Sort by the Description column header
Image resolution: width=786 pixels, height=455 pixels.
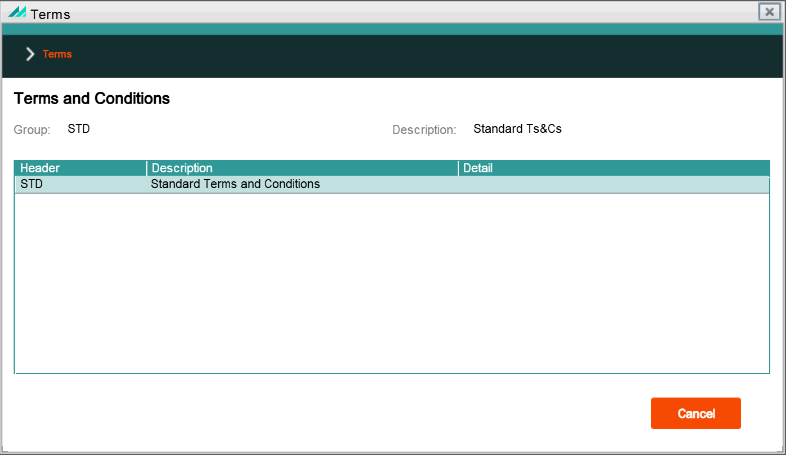click(302, 168)
